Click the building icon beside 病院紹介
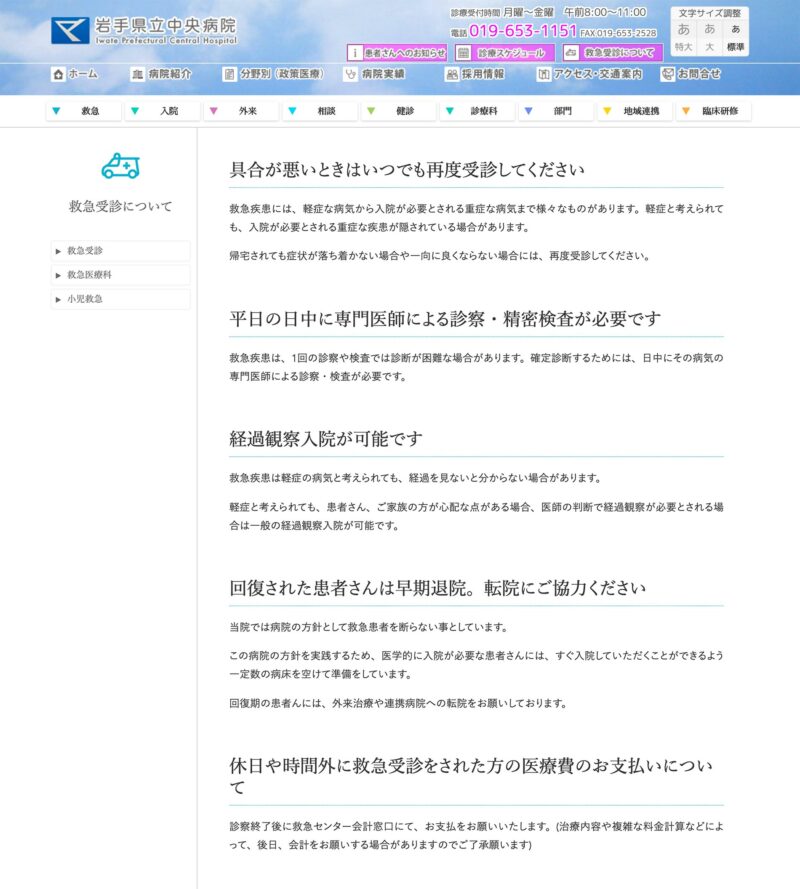 click(x=137, y=74)
